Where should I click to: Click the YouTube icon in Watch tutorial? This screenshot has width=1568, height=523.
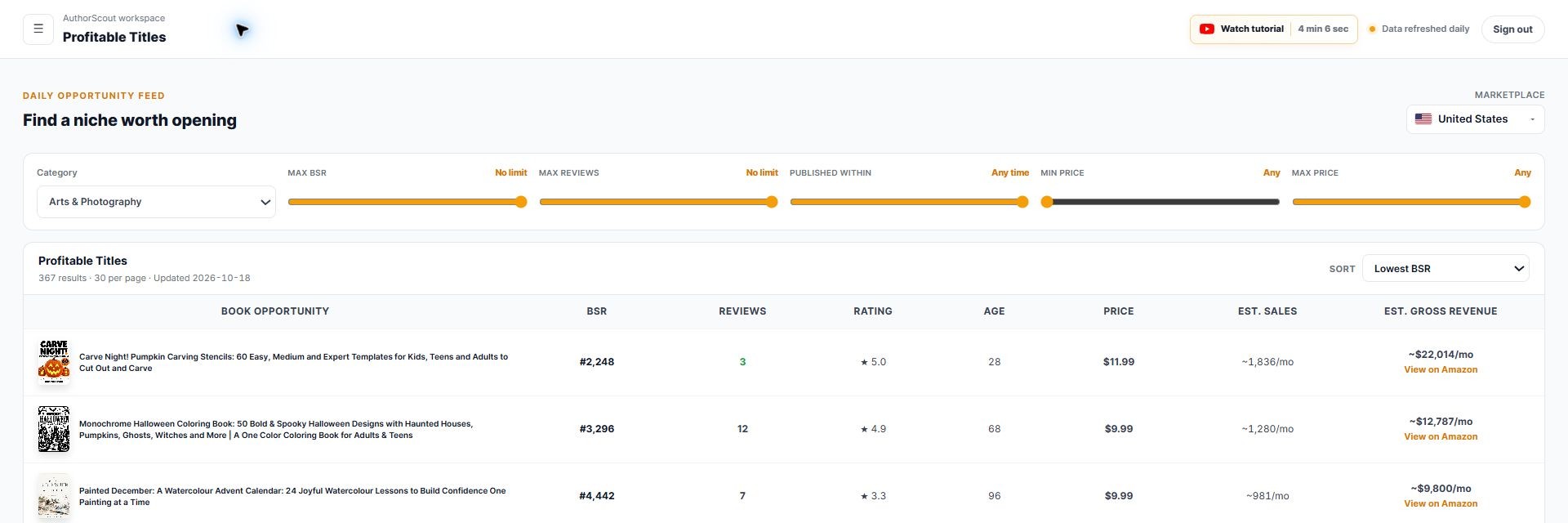tap(1206, 29)
